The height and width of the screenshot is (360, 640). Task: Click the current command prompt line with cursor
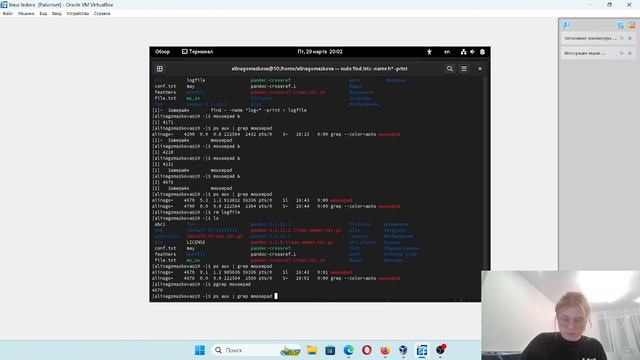click(215, 296)
